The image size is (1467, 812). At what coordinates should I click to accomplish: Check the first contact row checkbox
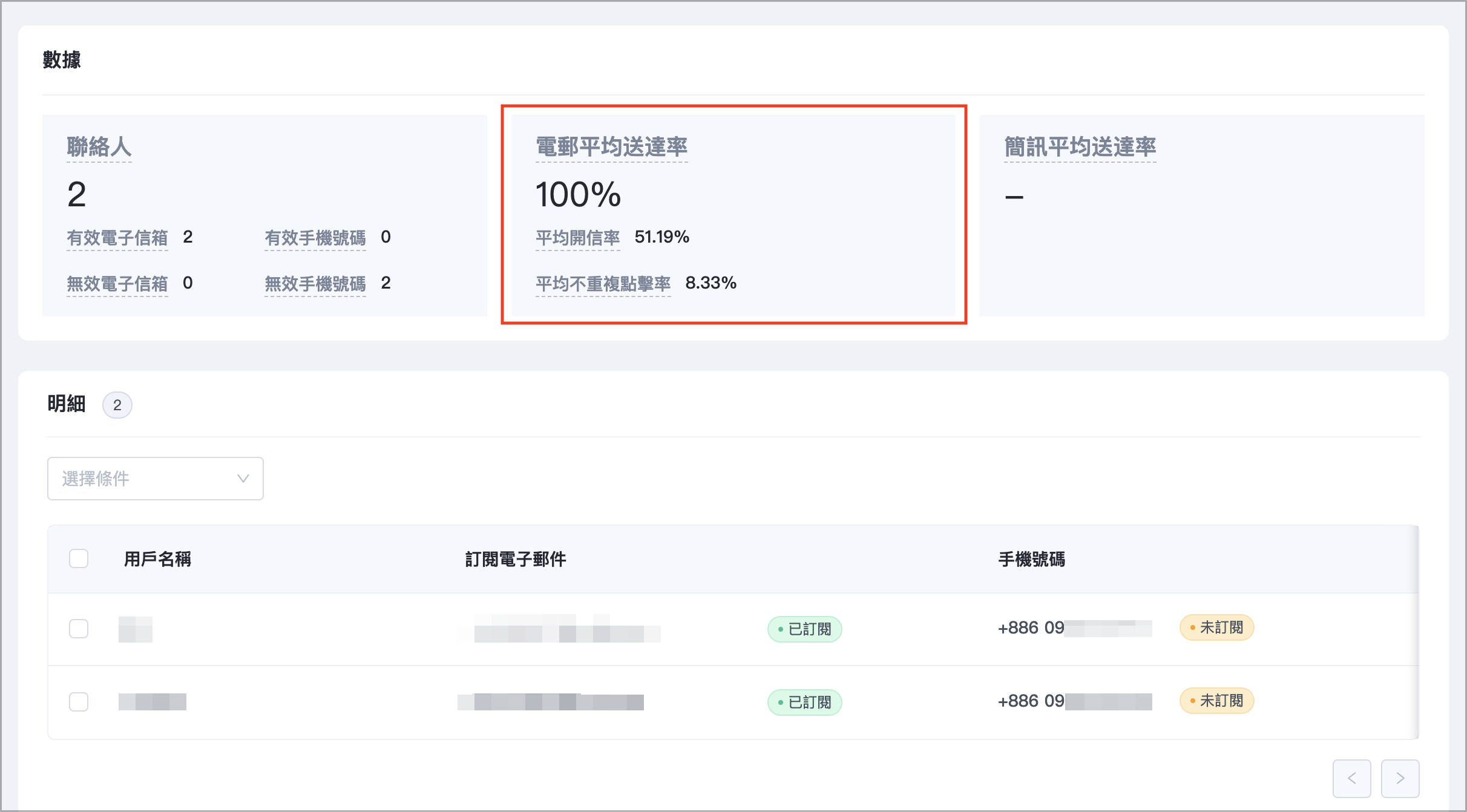point(79,629)
